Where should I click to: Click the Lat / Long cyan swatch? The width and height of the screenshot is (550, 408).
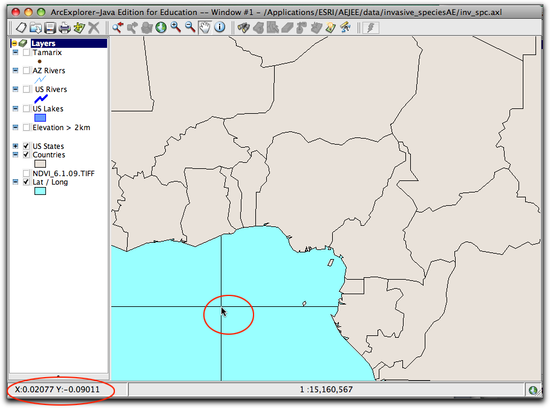point(40,191)
